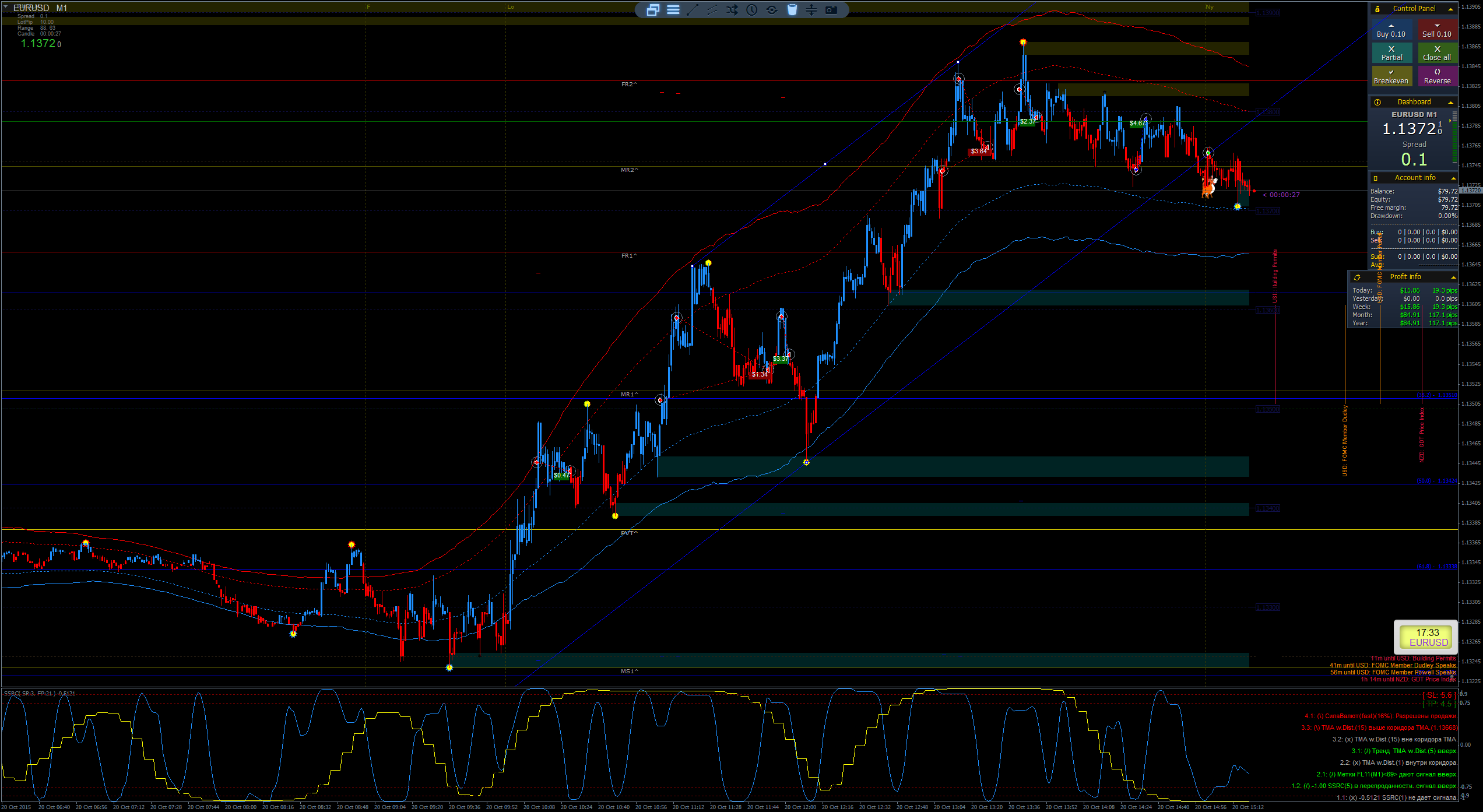Open the list menu icon in toolbar
1483x812 pixels.
673,10
